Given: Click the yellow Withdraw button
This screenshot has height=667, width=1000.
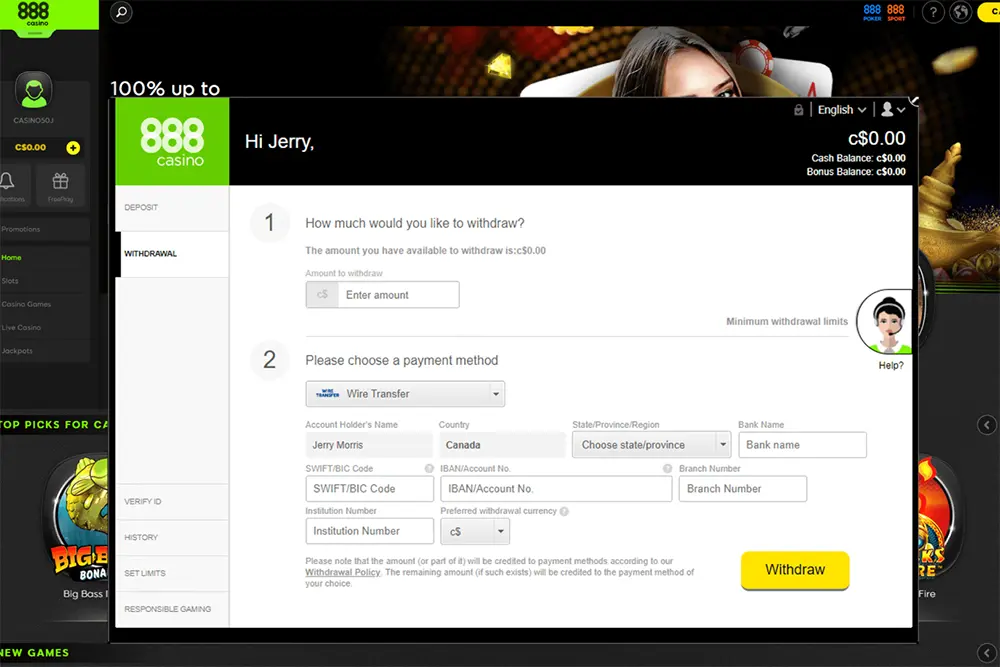Looking at the screenshot, I should click(x=795, y=570).
